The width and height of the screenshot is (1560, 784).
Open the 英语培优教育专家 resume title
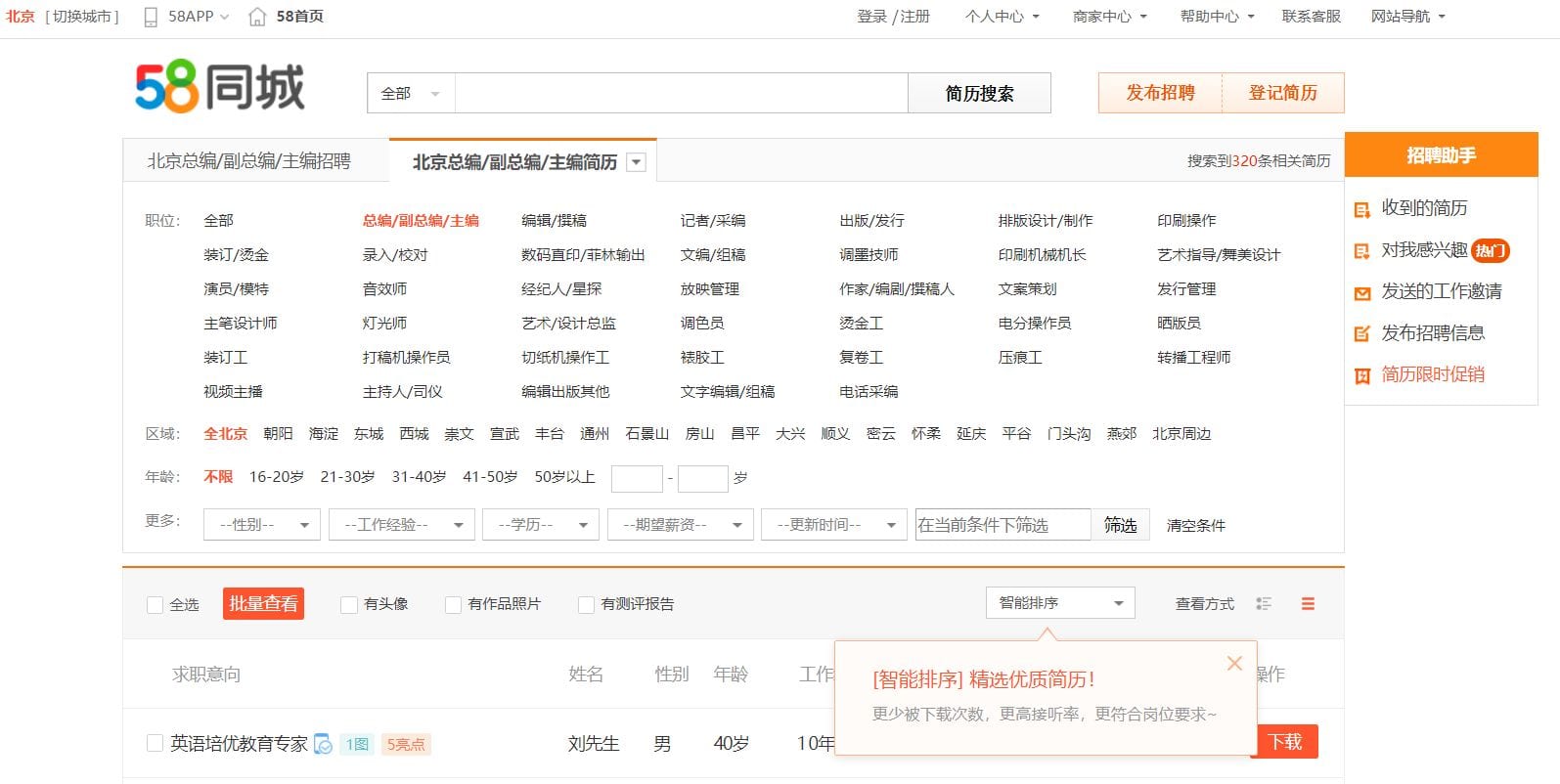(239, 744)
